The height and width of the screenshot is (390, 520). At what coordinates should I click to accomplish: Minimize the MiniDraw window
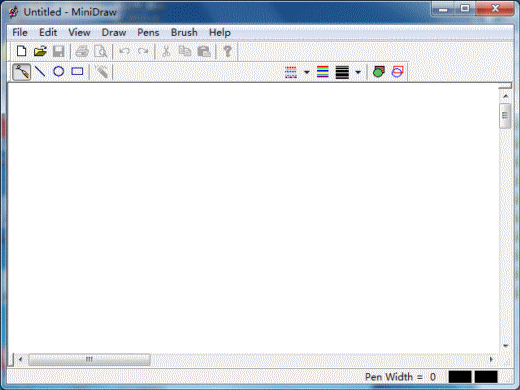click(443, 9)
